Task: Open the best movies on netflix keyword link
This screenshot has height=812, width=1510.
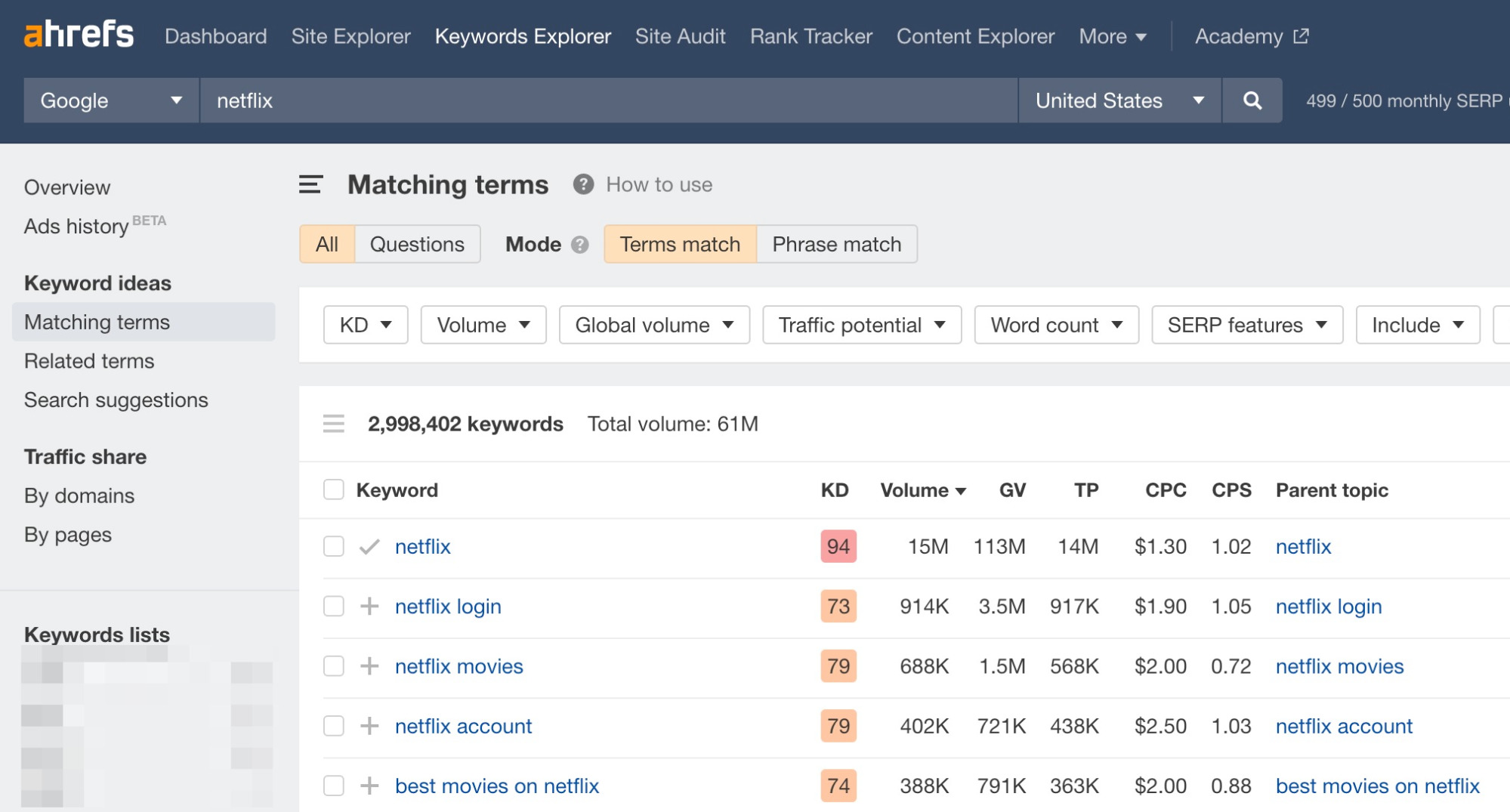Action: [497, 786]
